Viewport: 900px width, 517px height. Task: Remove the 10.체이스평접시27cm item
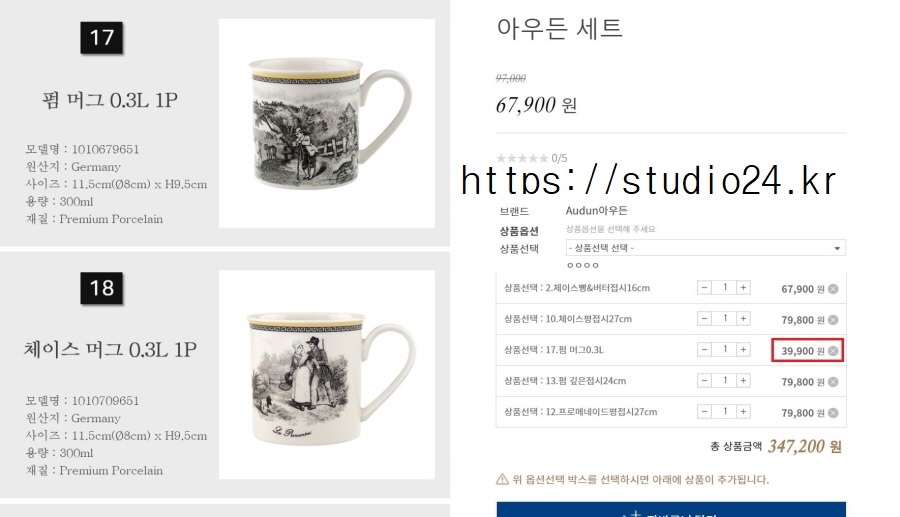point(833,320)
